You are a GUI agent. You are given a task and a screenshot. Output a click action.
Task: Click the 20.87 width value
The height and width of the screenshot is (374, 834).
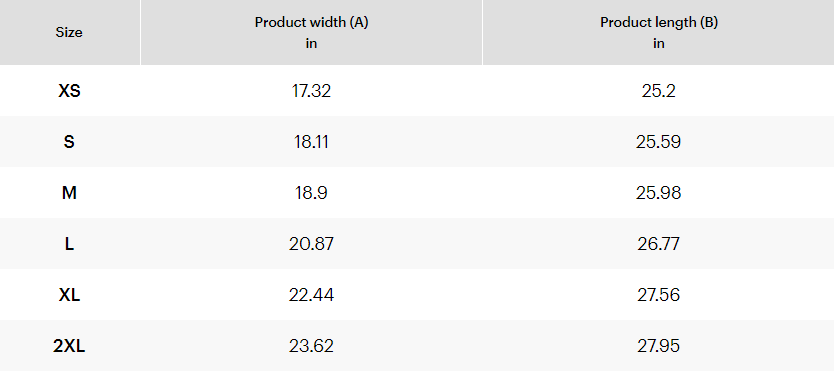pos(311,244)
